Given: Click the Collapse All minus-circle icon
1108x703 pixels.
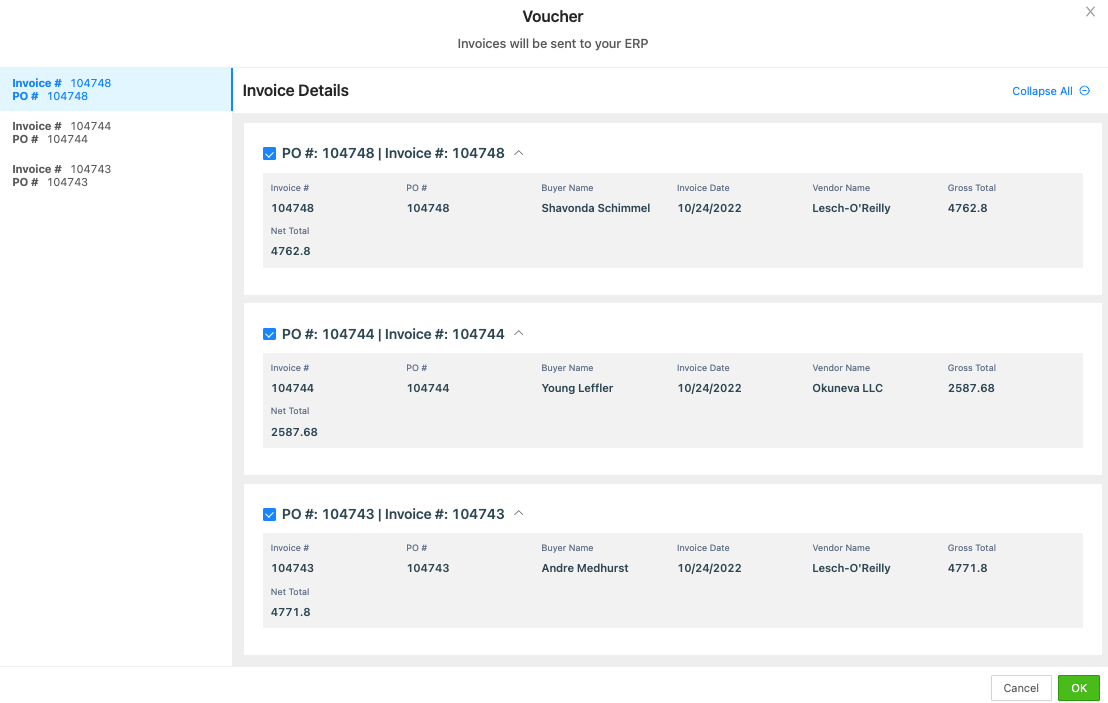Looking at the screenshot, I should pyautogui.click(x=1085, y=90).
